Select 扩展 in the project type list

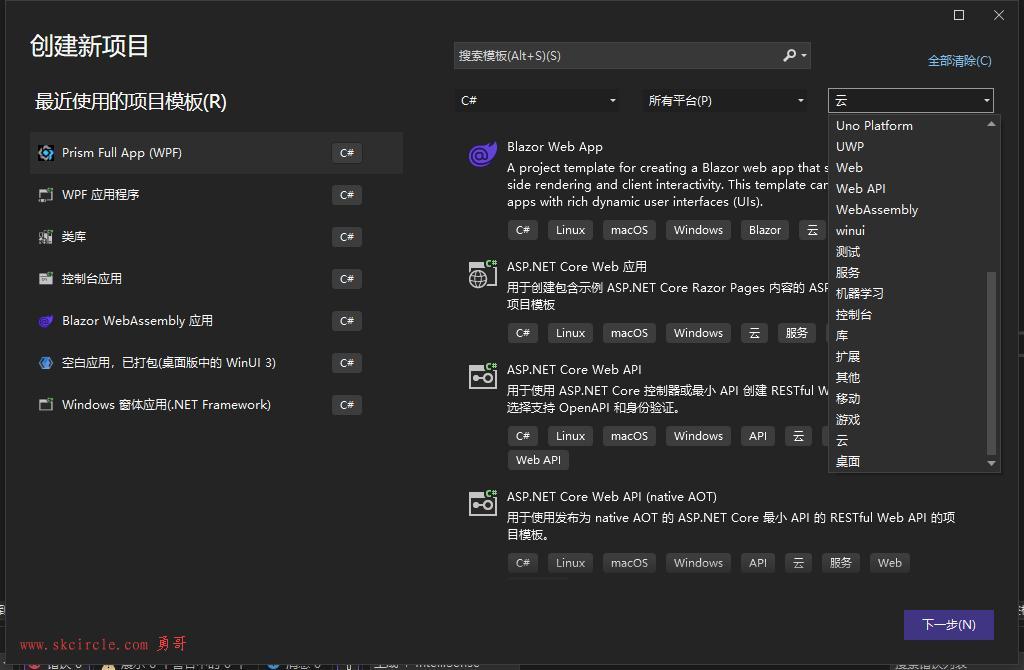(x=848, y=357)
